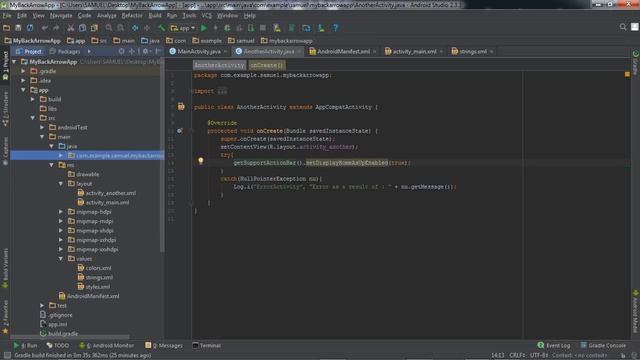Open the Build menu
Viewport: 640px width, 360px height.
(154, 16)
